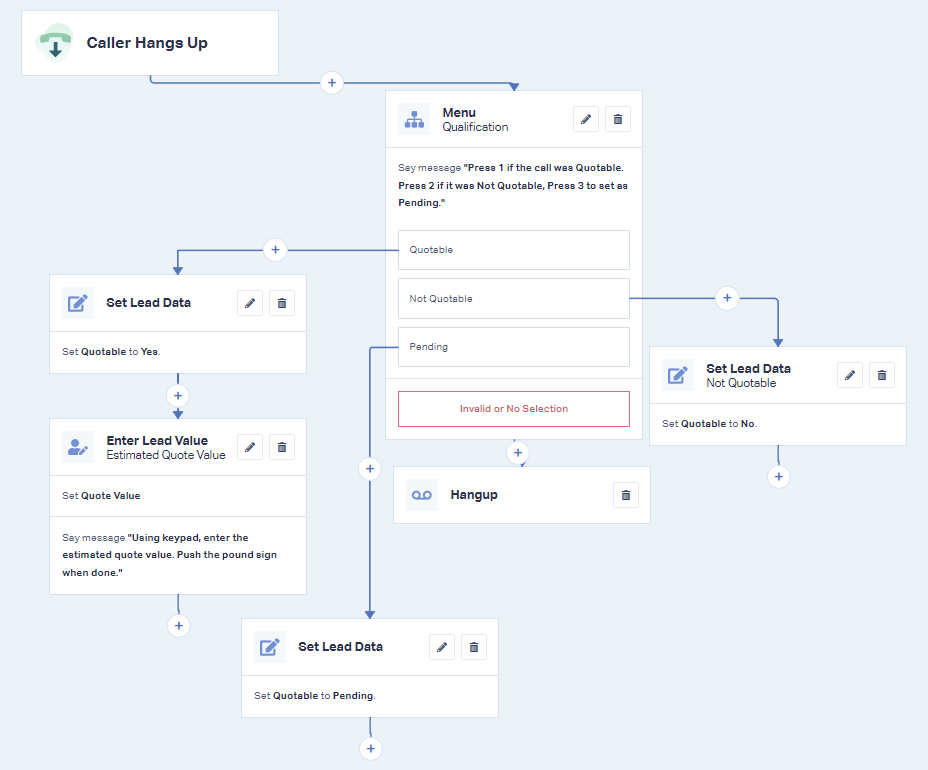Viewport: 928px width, 770px height.
Task: Select the Quotable menu option
Action: [514, 250]
